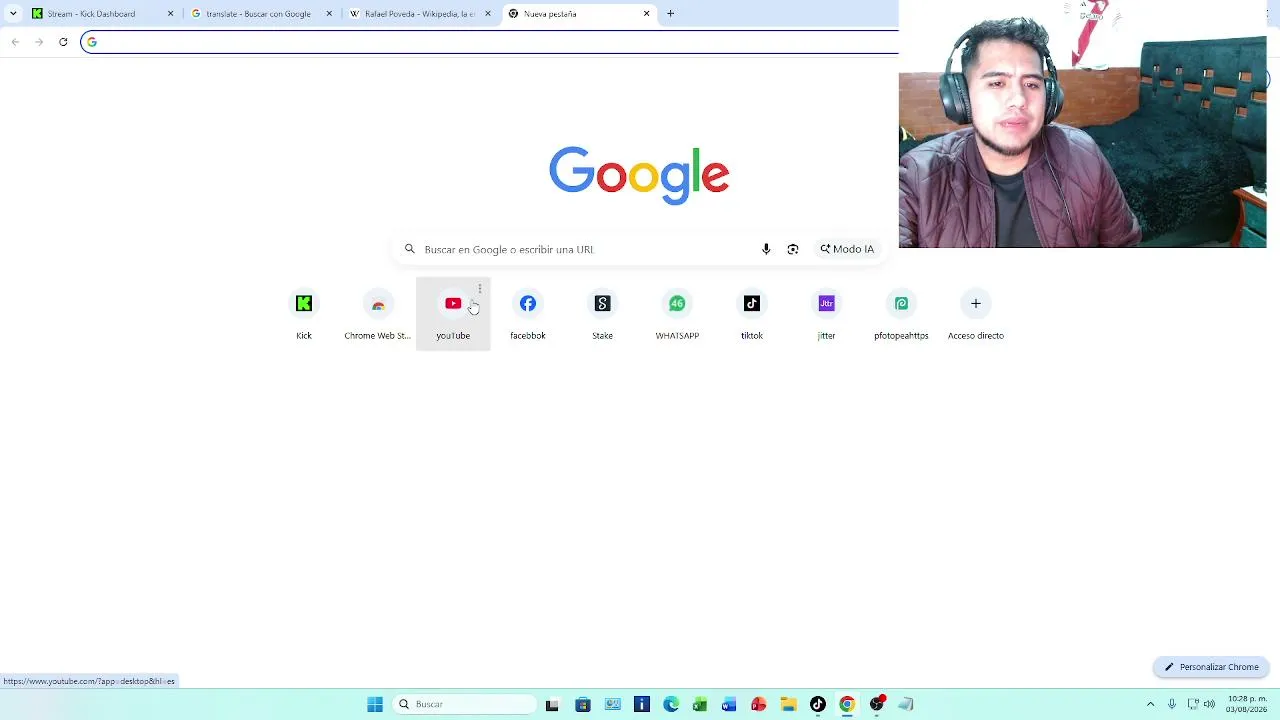Show hidden system tray icons
The image size is (1280, 720).
(x=1151, y=704)
